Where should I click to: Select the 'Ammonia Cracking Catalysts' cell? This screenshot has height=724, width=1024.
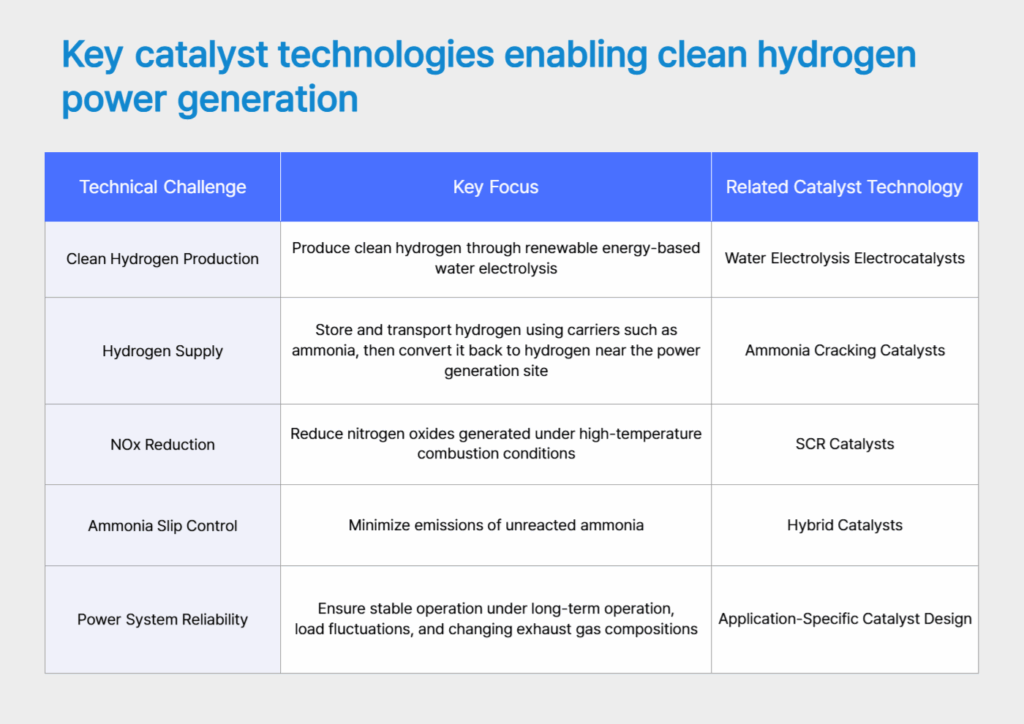(x=844, y=351)
